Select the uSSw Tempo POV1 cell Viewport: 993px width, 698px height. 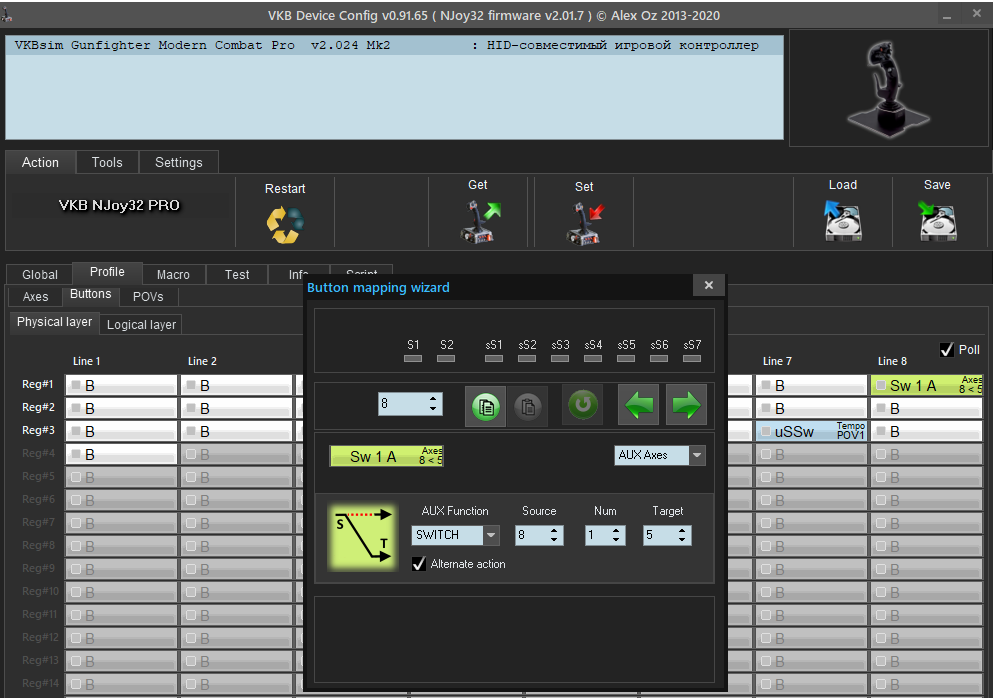coord(811,431)
